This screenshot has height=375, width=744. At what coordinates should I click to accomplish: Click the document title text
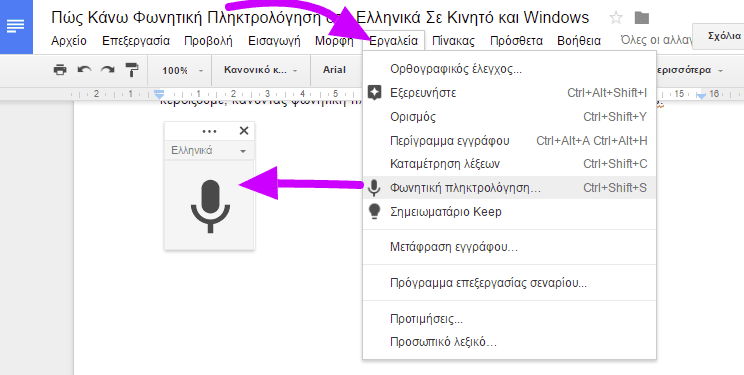(320, 18)
